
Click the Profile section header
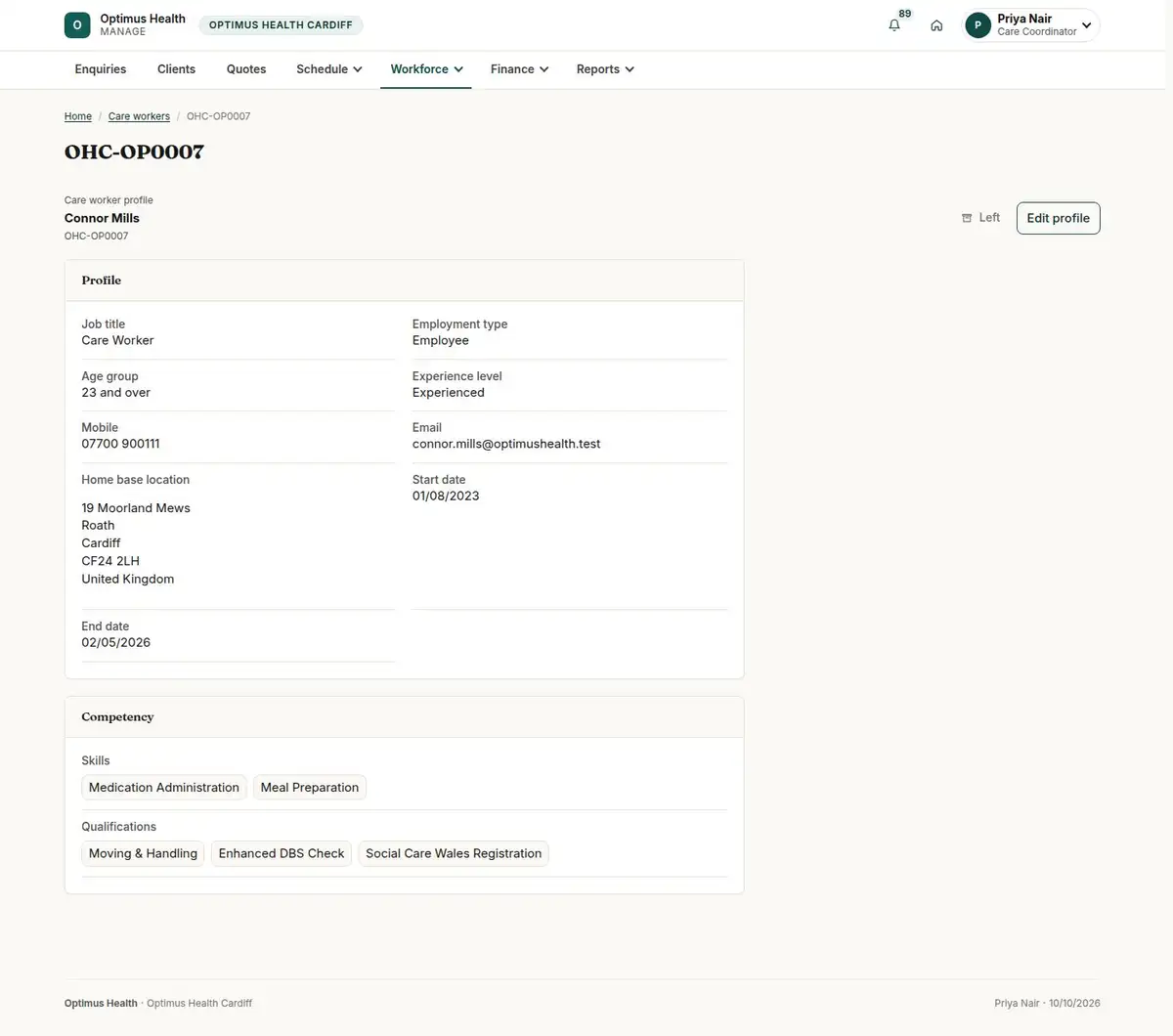tap(102, 281)
